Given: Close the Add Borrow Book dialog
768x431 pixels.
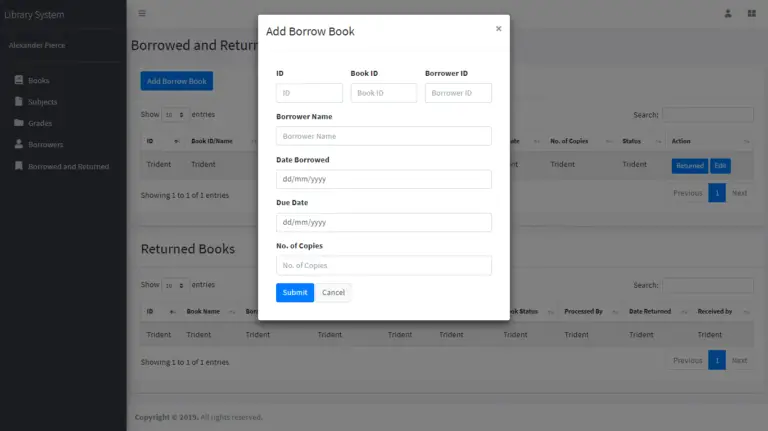Looking at the screenshot, I should click(498, 29).
